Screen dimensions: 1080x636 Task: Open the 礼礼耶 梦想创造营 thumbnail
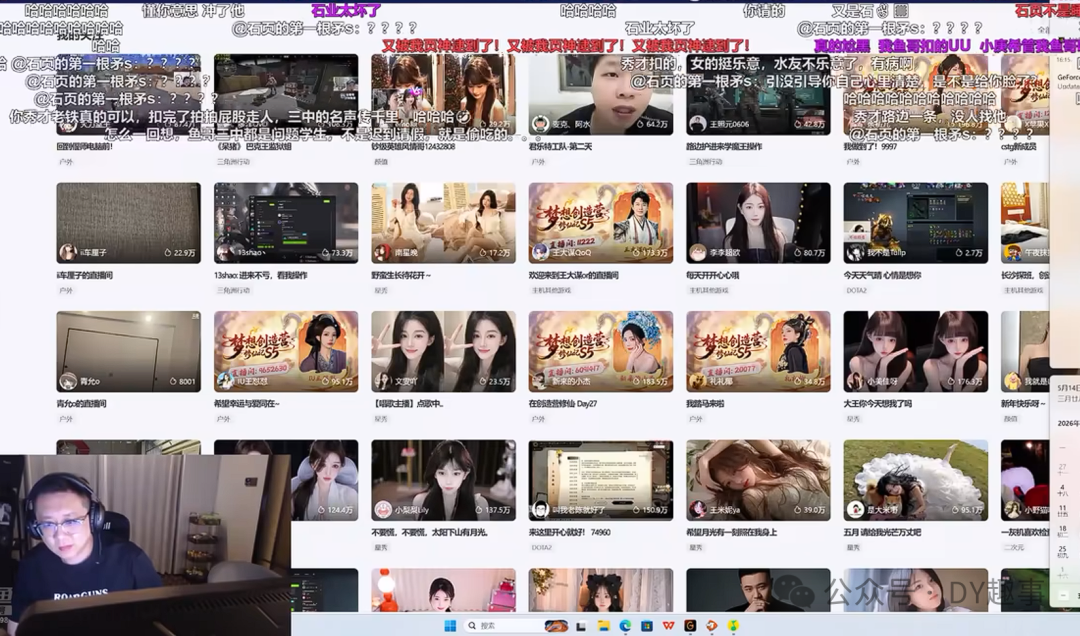[758, 351]
